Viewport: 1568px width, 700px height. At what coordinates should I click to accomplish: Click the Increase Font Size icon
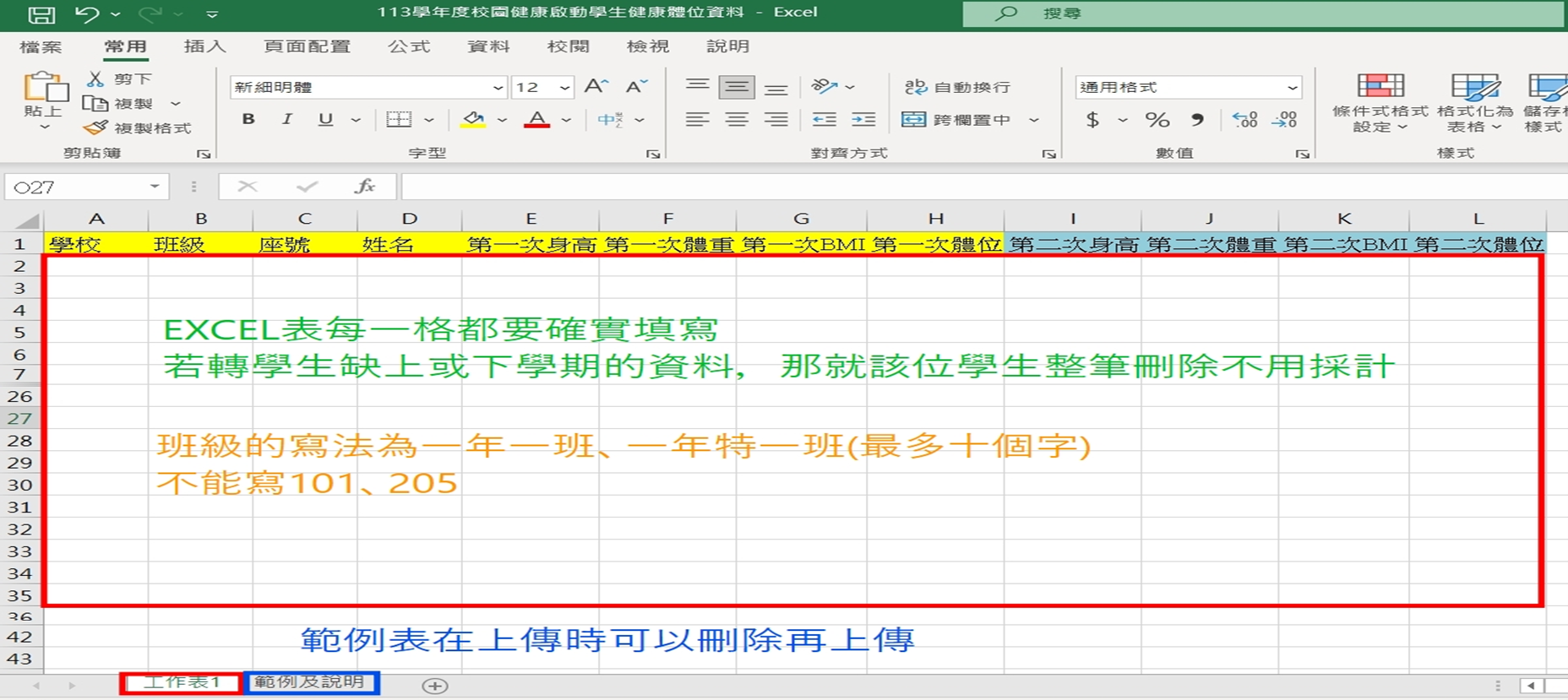tap(596, 86)
